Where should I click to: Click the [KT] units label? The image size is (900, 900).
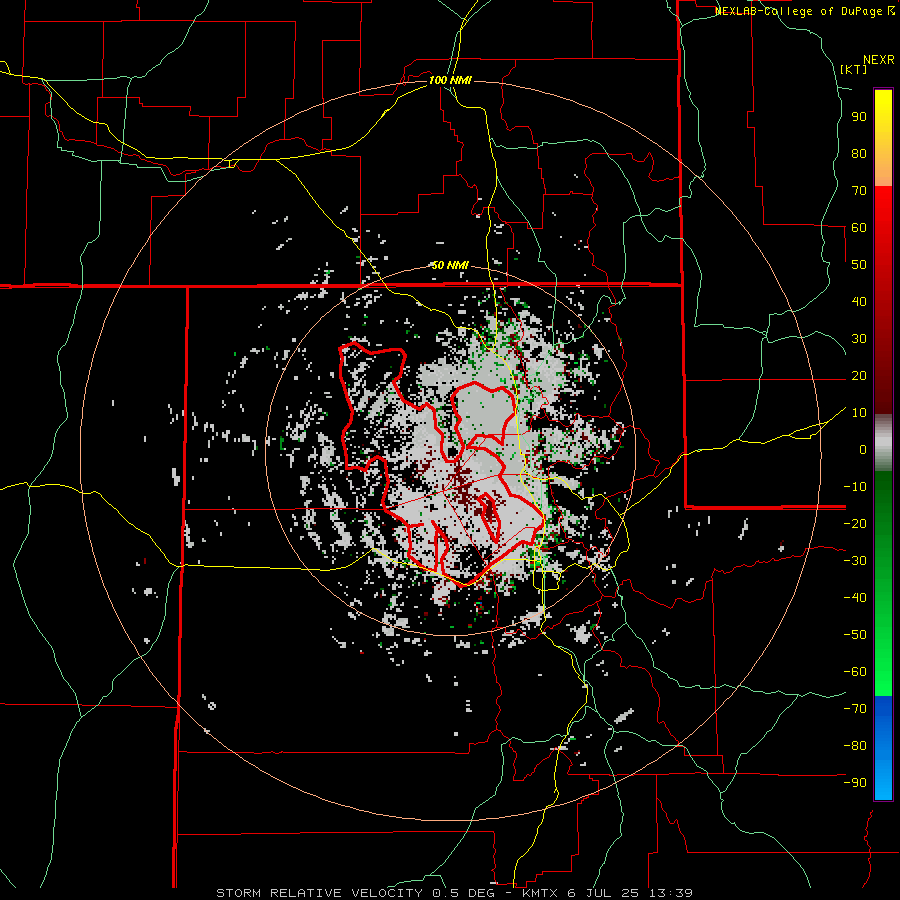[x=854, y=69]
